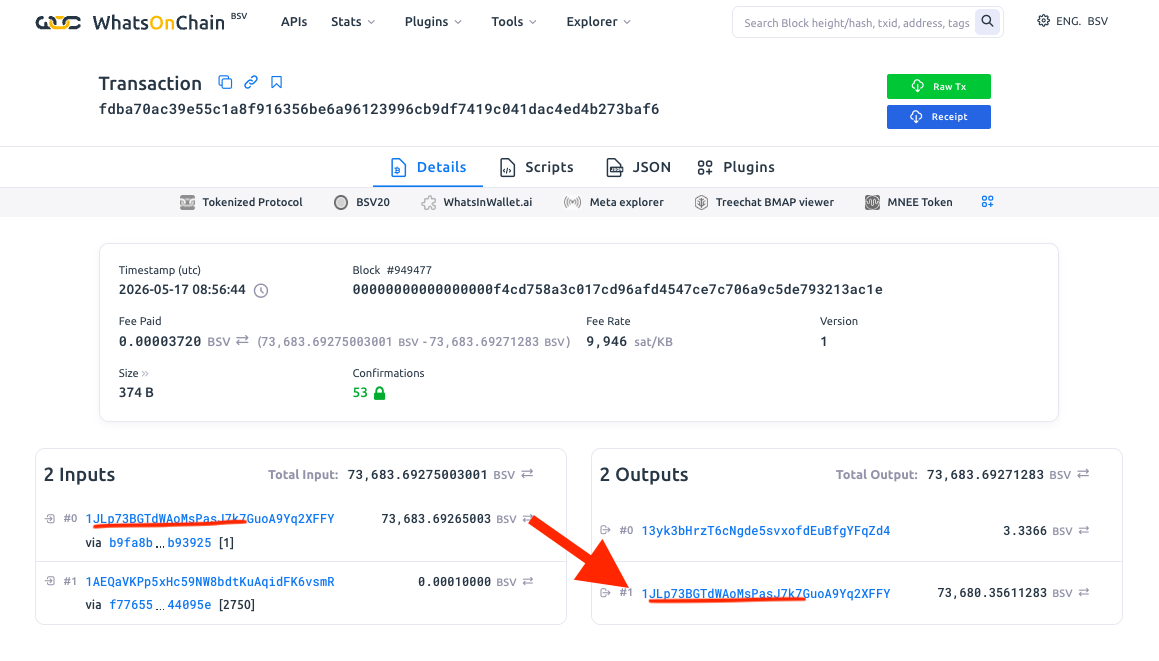
Task: Open MNEE Token plugin
Action: click(908, 202)
